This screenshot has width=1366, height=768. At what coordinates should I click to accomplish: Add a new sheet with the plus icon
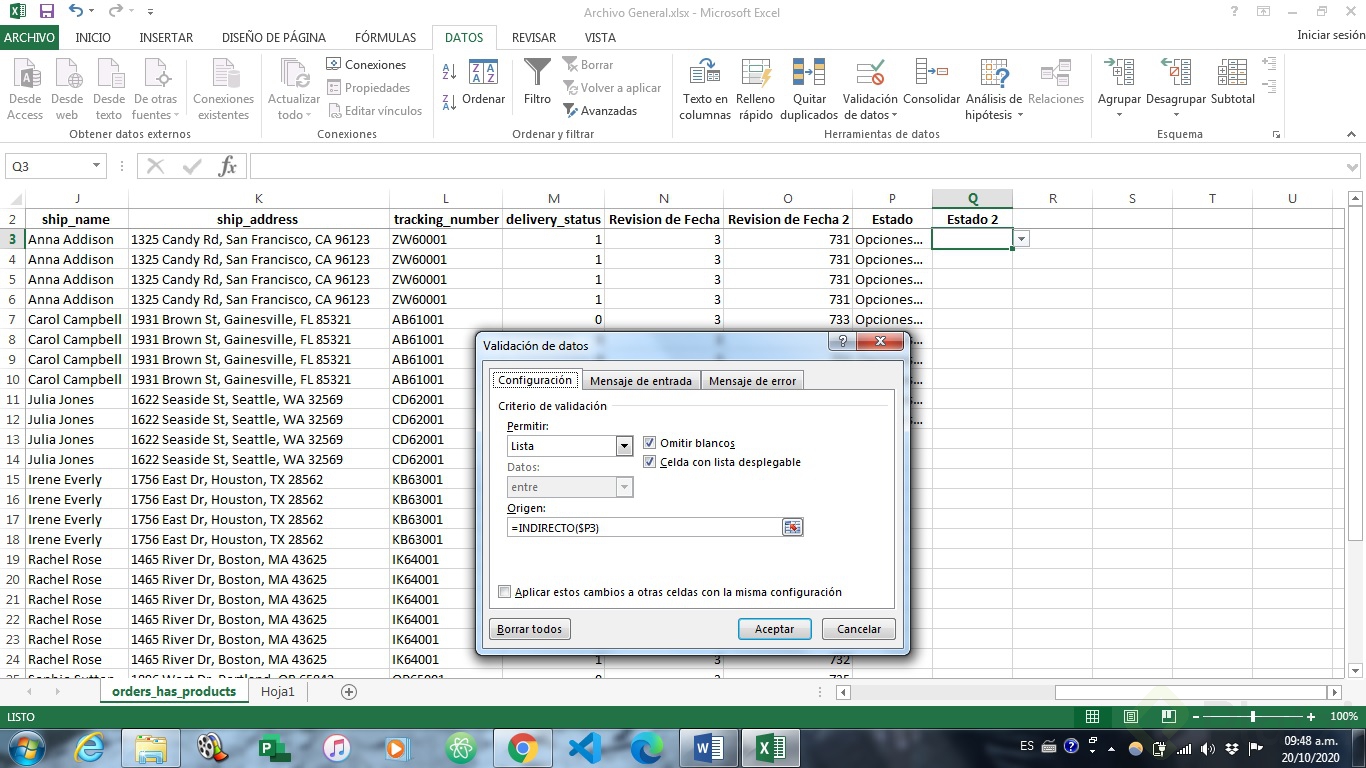pyautogui.click(x=349, y=691)
